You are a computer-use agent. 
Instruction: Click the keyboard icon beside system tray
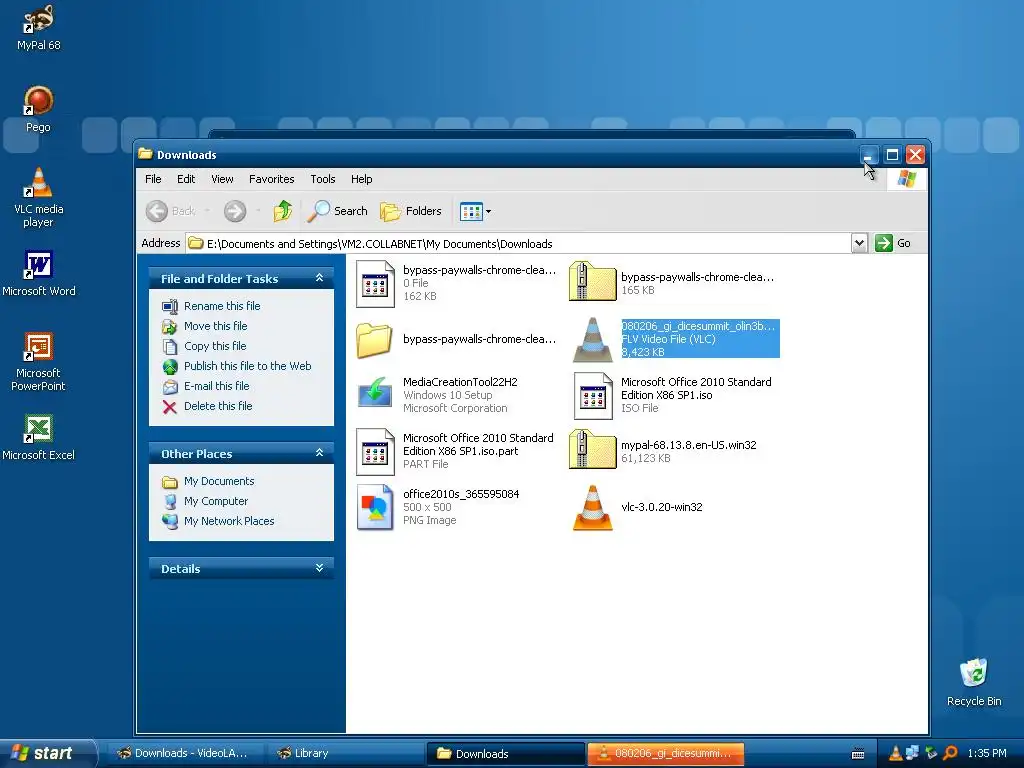pyautogui.click(x=858, y=754)
